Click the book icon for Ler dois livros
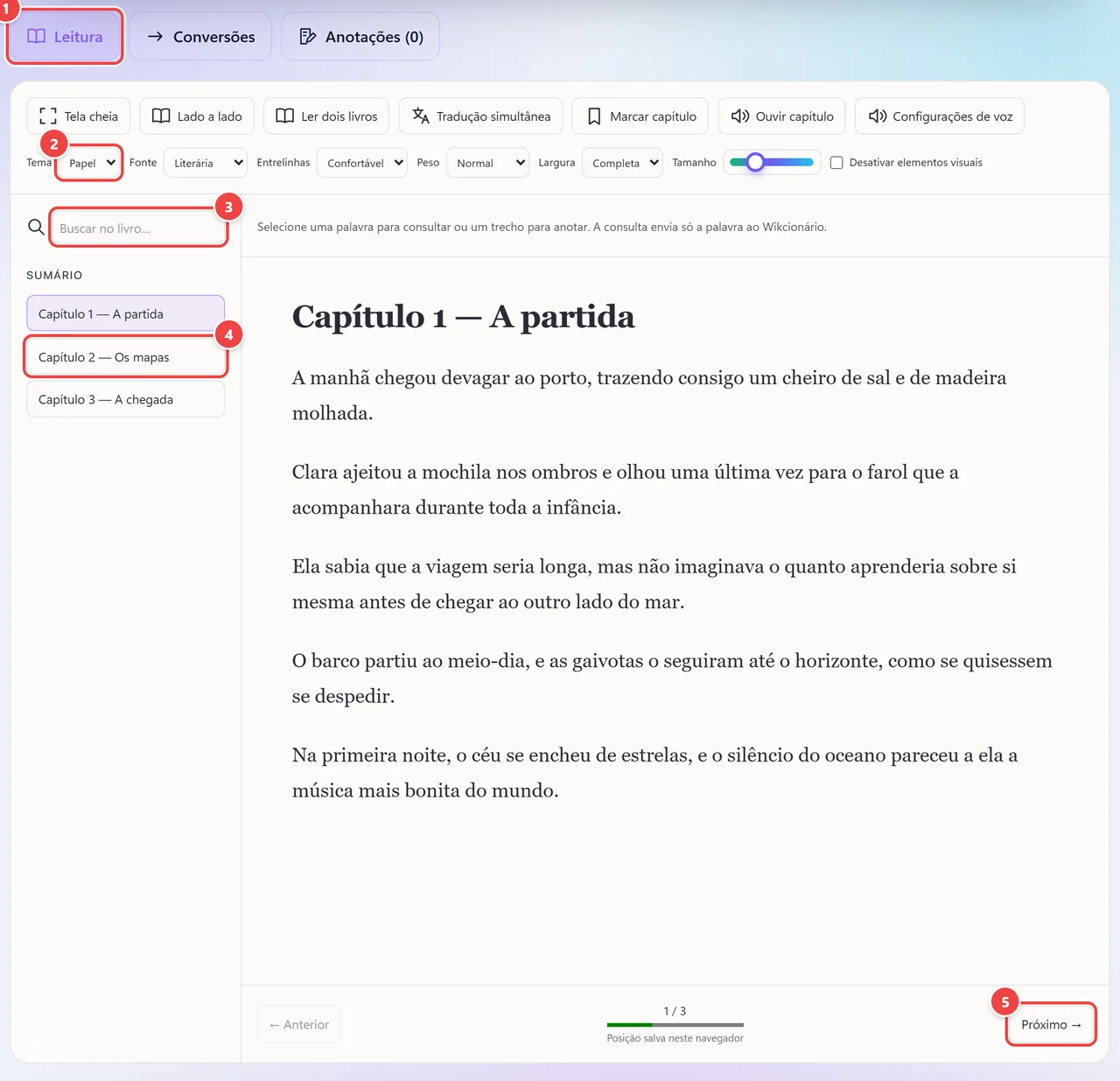 pyautogui.click(x=284, y=116)
